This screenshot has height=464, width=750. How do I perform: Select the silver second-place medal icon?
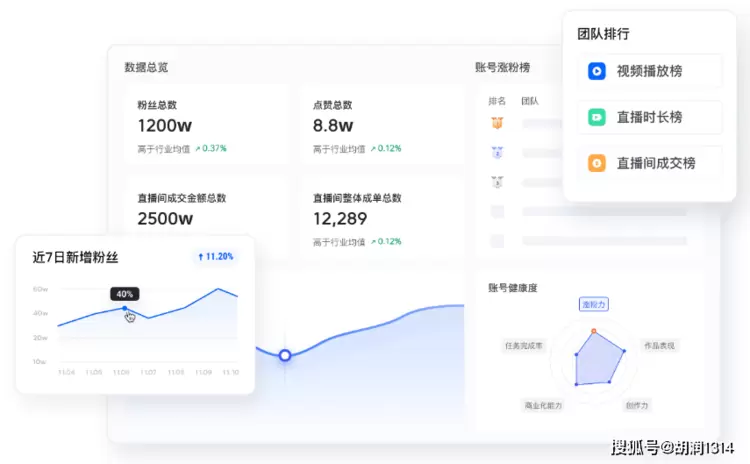497,153
